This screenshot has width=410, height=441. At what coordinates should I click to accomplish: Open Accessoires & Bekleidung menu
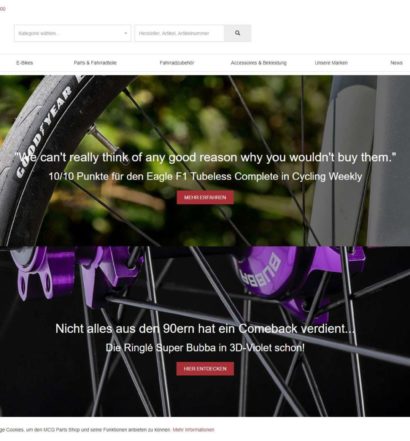(x=259, y=63)
